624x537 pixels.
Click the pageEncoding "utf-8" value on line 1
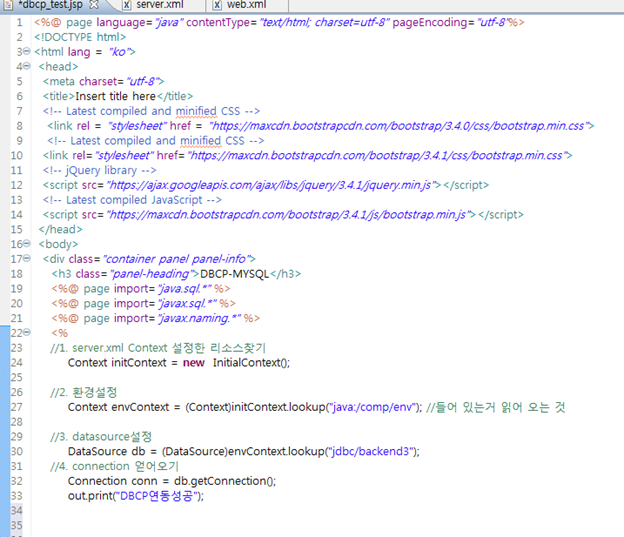point(493,22)
